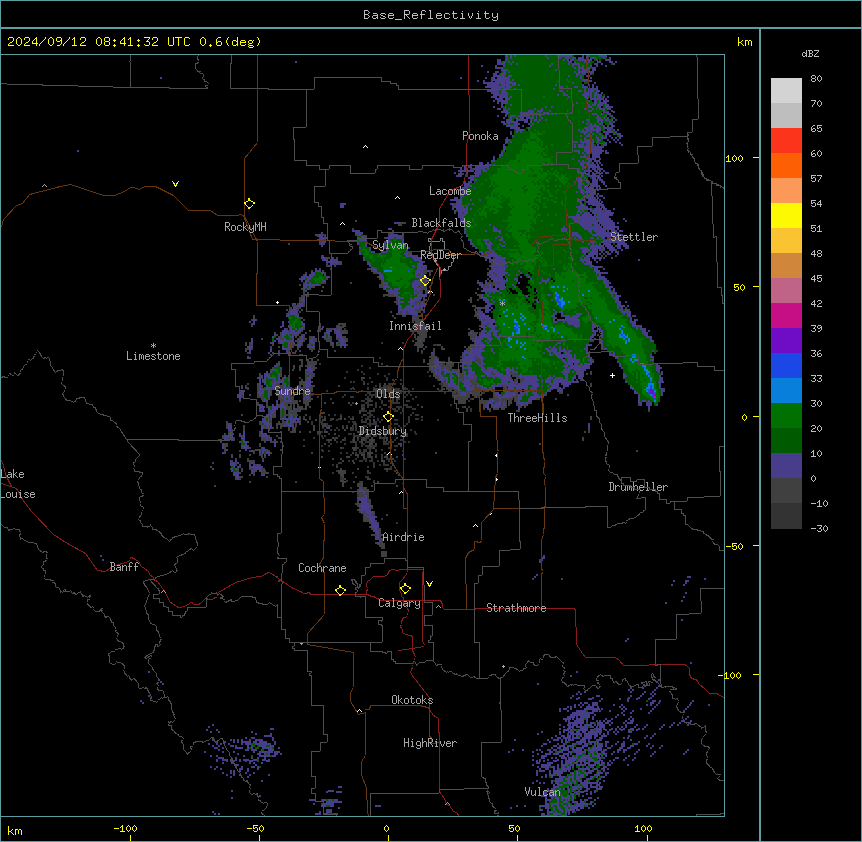This screenshot has width=862, height=842.
Task: Click the yellow diamond marker west of Calgary
Action: (340, 591)
